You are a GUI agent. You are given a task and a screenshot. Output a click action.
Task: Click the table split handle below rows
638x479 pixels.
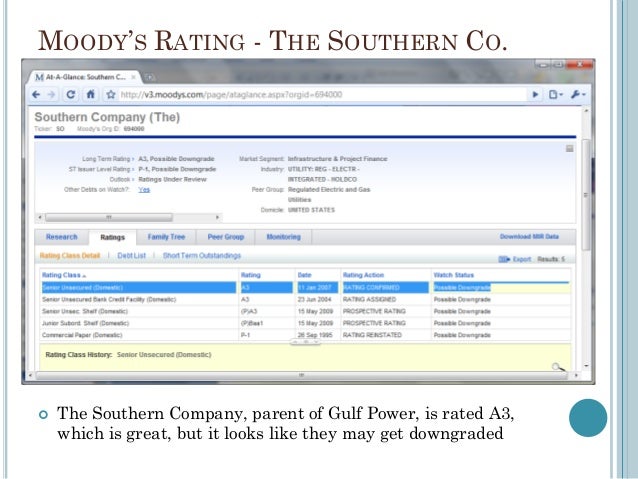[305, 342]
